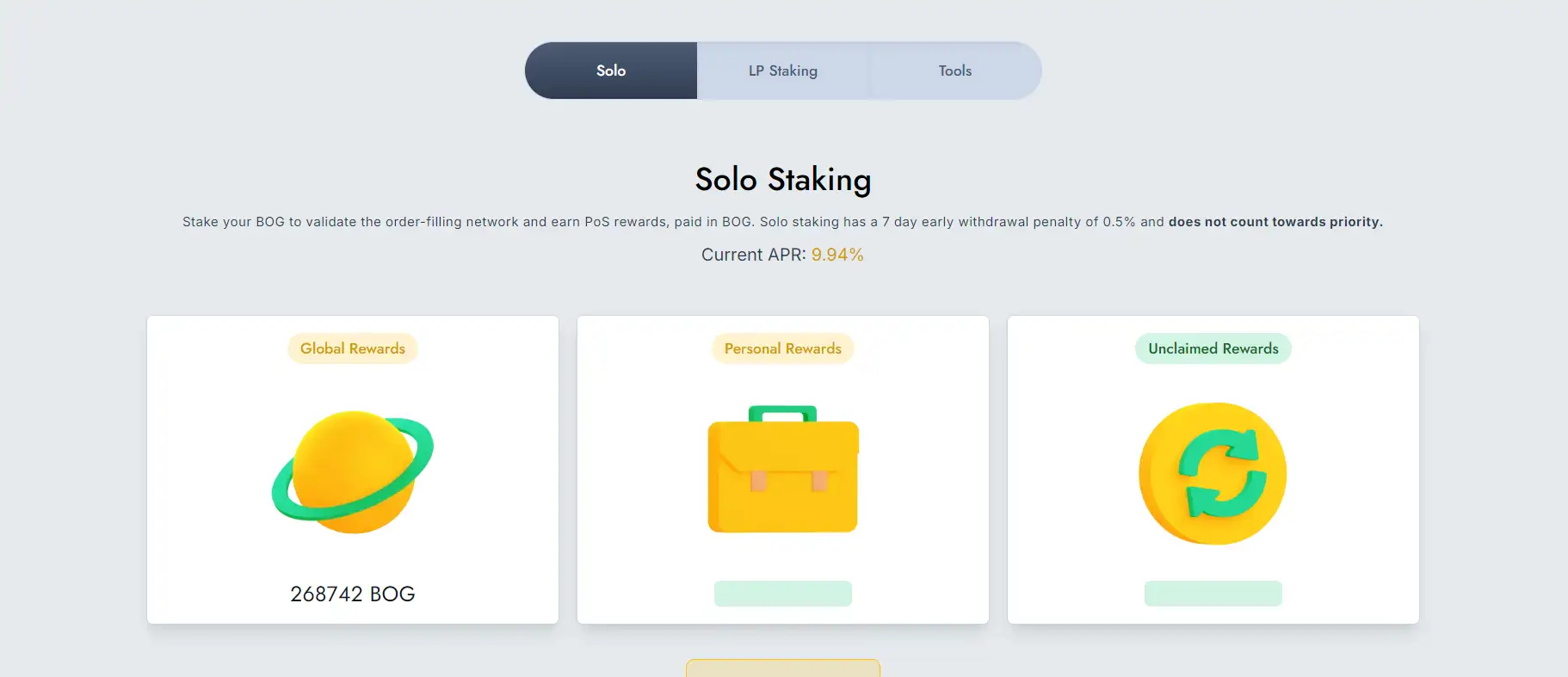Click the green refresh arrows coin icon

click(x=1213, y=473)
